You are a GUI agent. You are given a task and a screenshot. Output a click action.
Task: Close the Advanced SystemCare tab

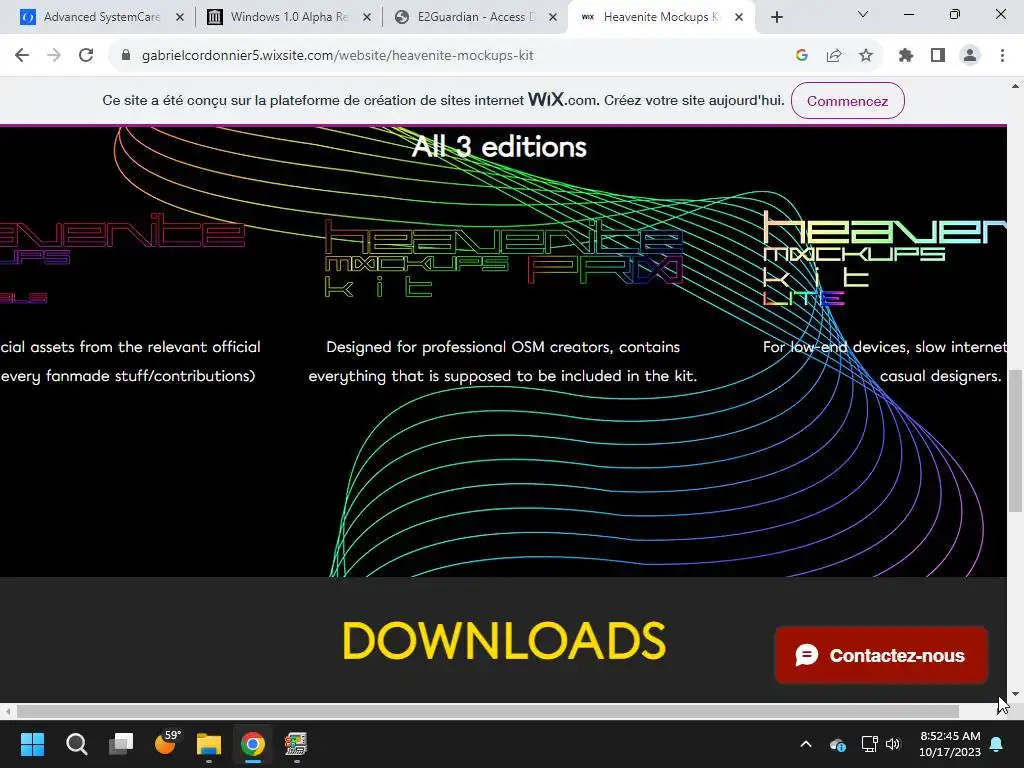tap(180, 18)
